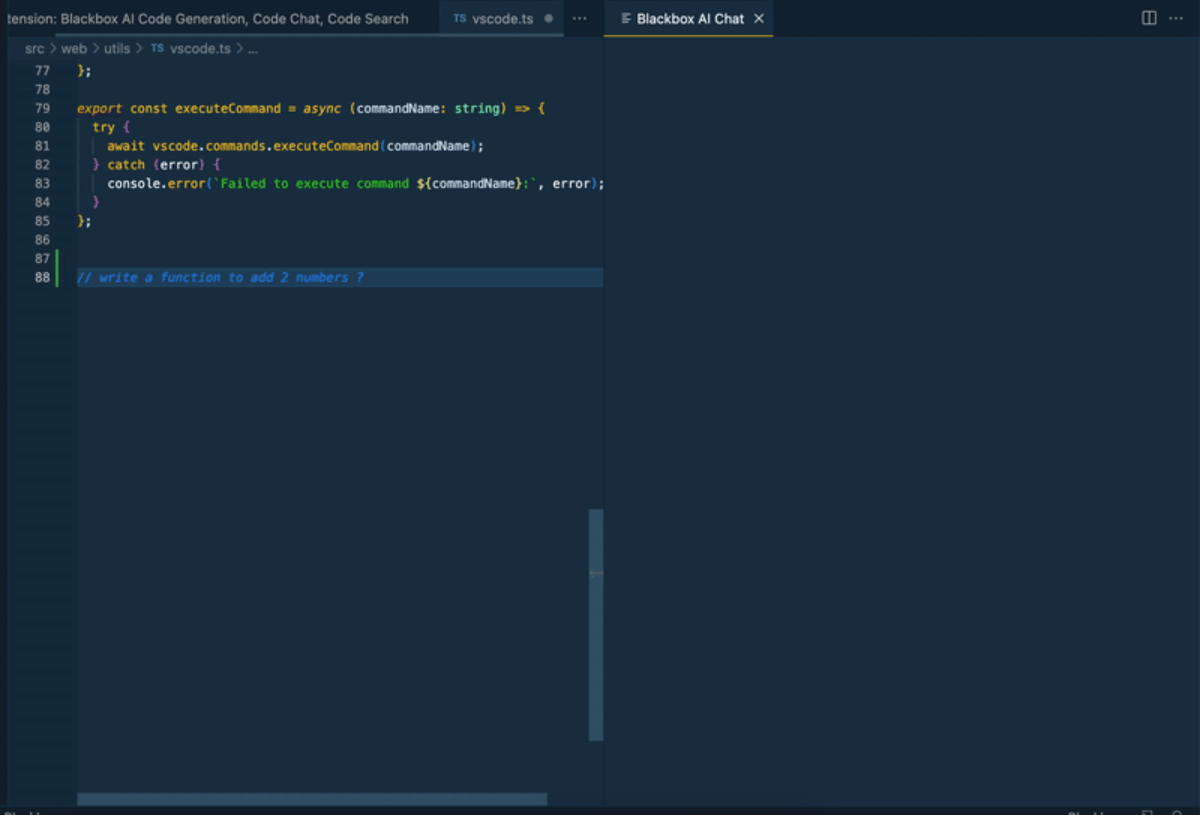The width and height of the screenshot is (1200, 816).
Task: Click line number 83 in the gutter
Action: click(x=42, y=183)
